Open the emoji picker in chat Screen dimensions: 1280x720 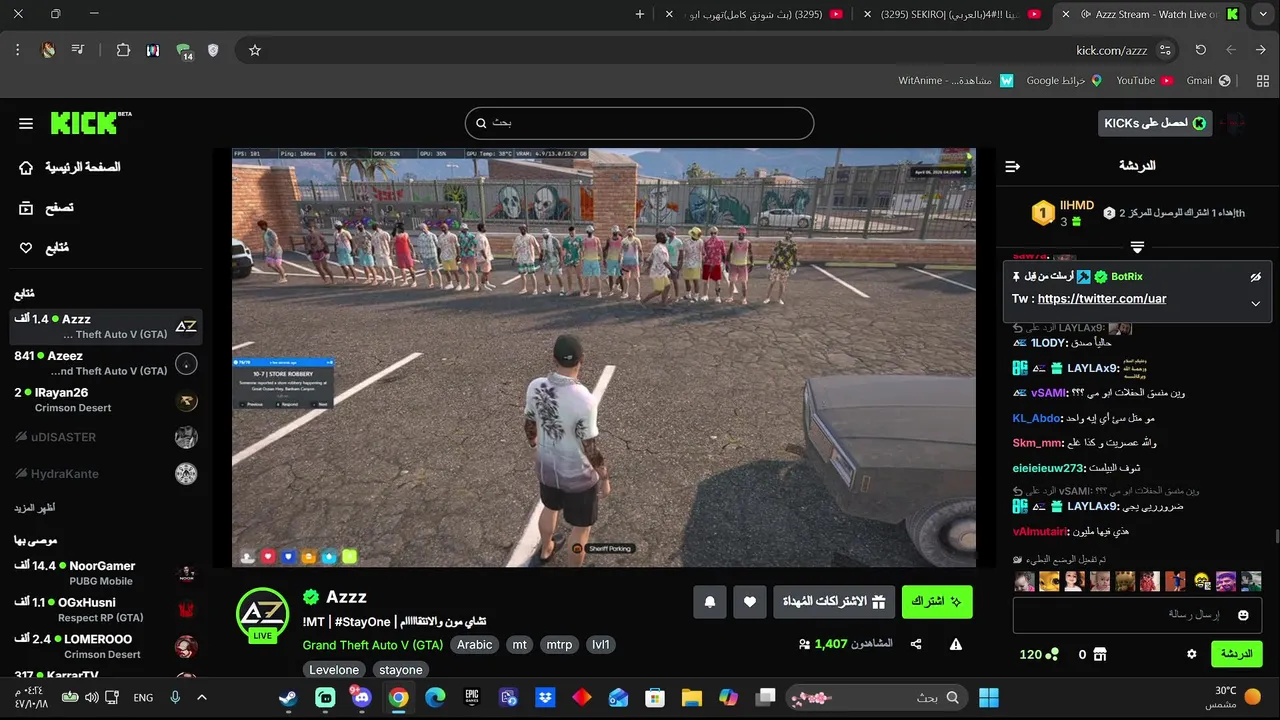[1243, 615]
